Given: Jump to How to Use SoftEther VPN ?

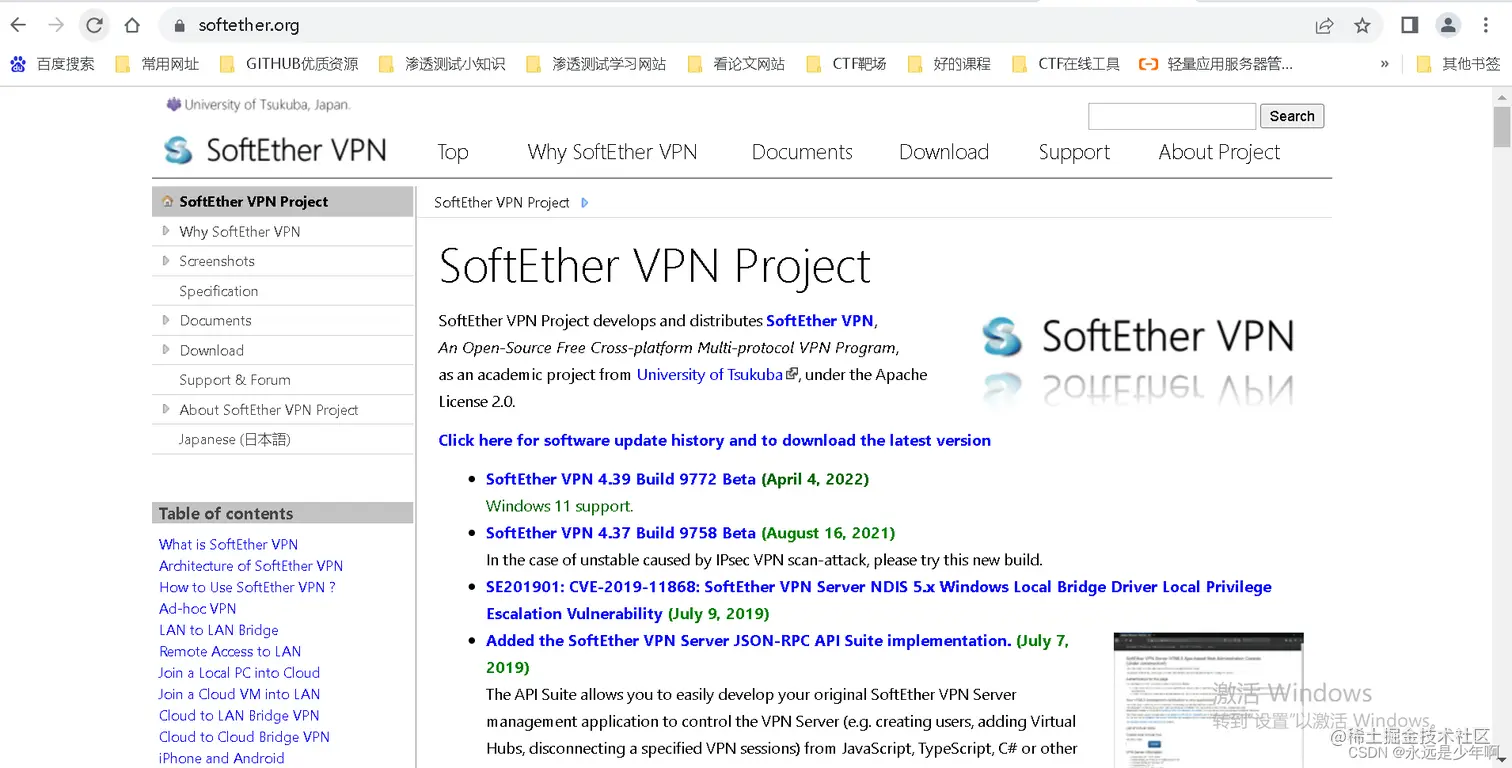Looking at the screenshot, I should (247, 587).
